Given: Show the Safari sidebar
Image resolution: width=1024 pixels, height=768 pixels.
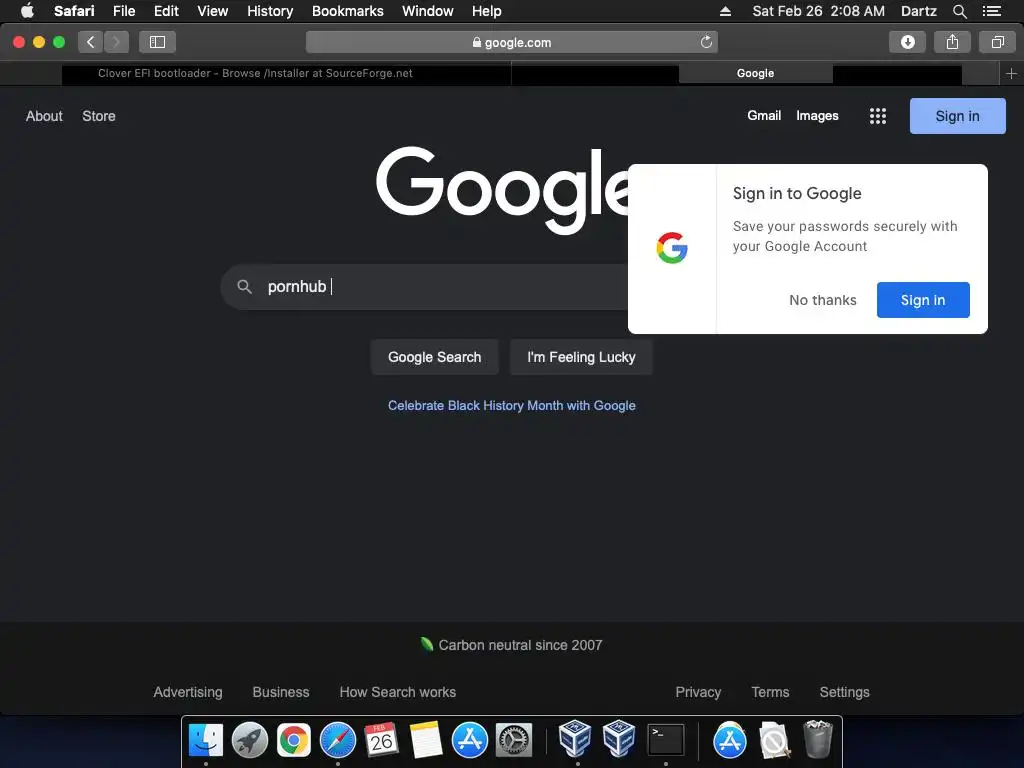Looking at the screenshot, I should [157, 42].
